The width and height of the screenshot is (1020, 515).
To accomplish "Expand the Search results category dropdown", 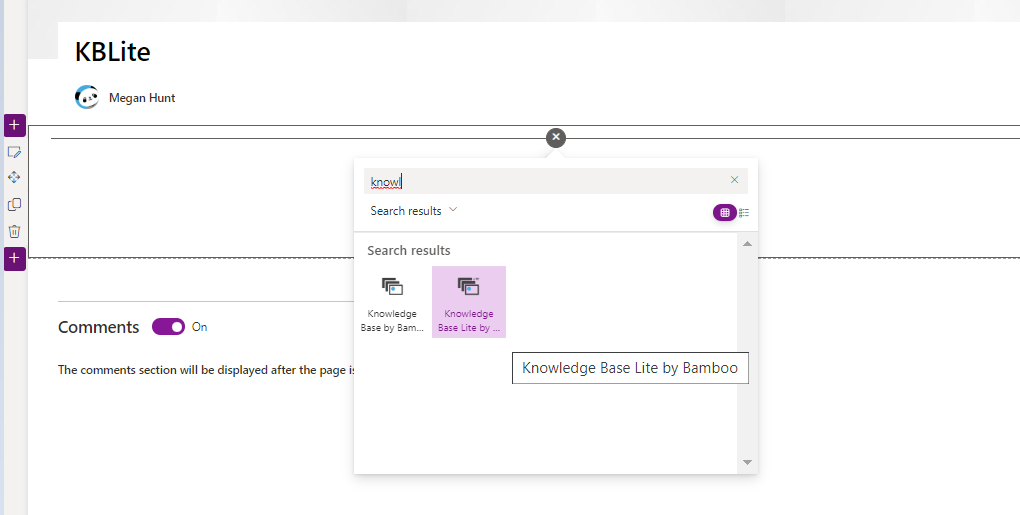I will (x=413, y=211).
